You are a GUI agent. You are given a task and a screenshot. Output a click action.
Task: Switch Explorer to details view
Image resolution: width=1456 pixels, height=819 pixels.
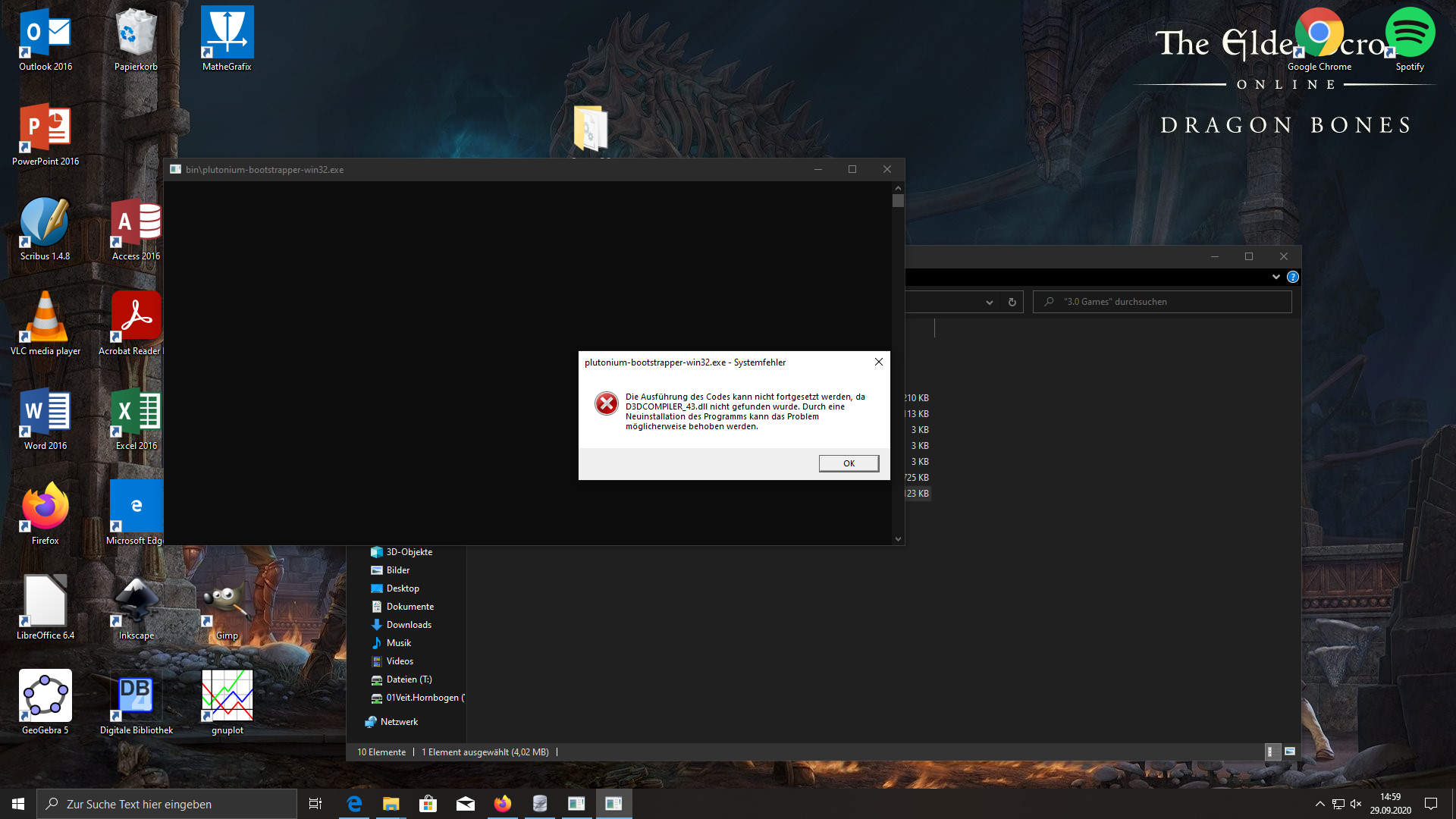click(x=1272, y=752)
